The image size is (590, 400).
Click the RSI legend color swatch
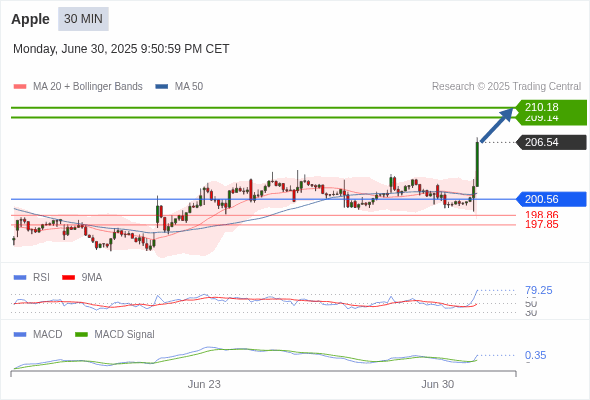coord(20,278)
